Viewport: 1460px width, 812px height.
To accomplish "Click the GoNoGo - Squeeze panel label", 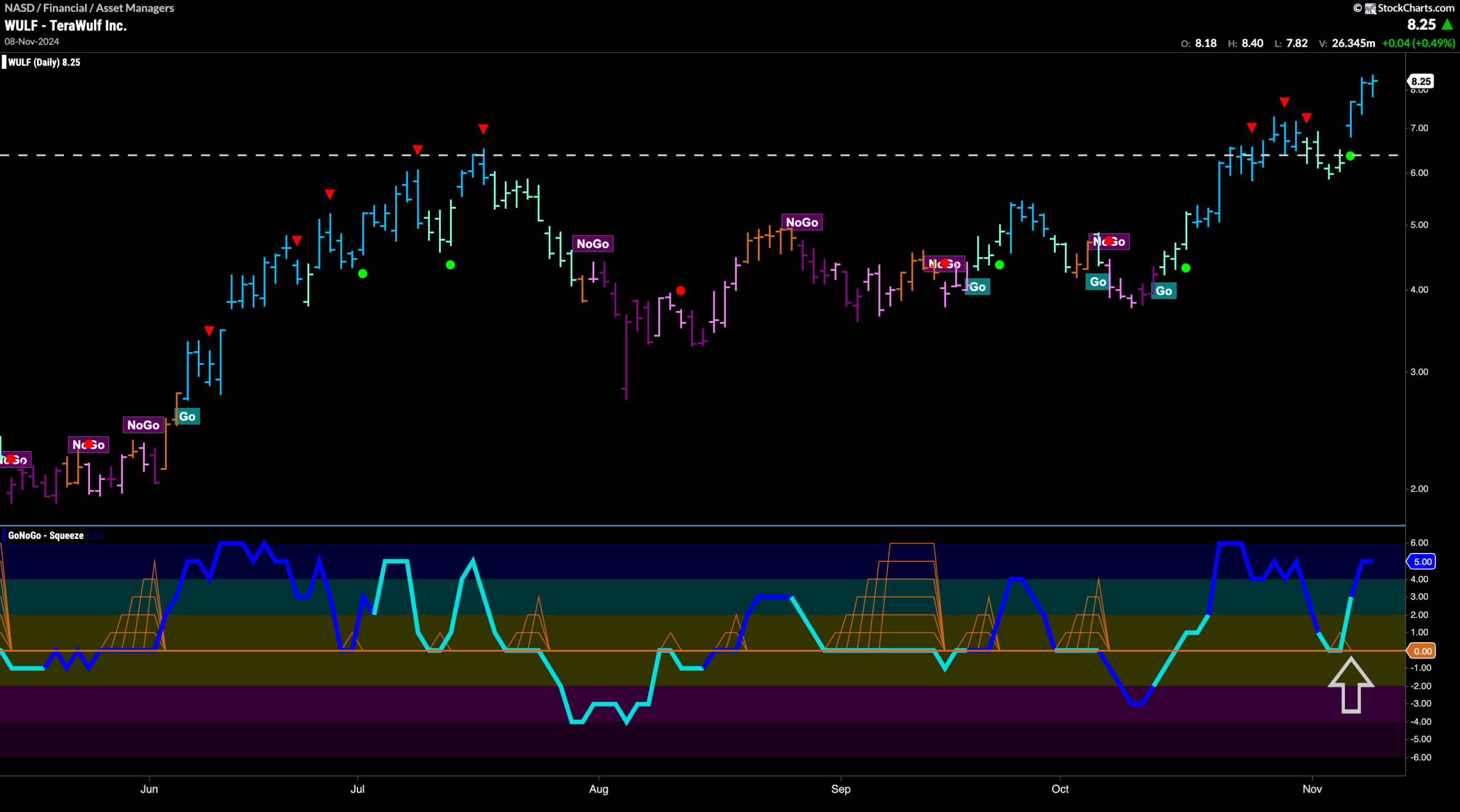I will (x=46, y=535).
